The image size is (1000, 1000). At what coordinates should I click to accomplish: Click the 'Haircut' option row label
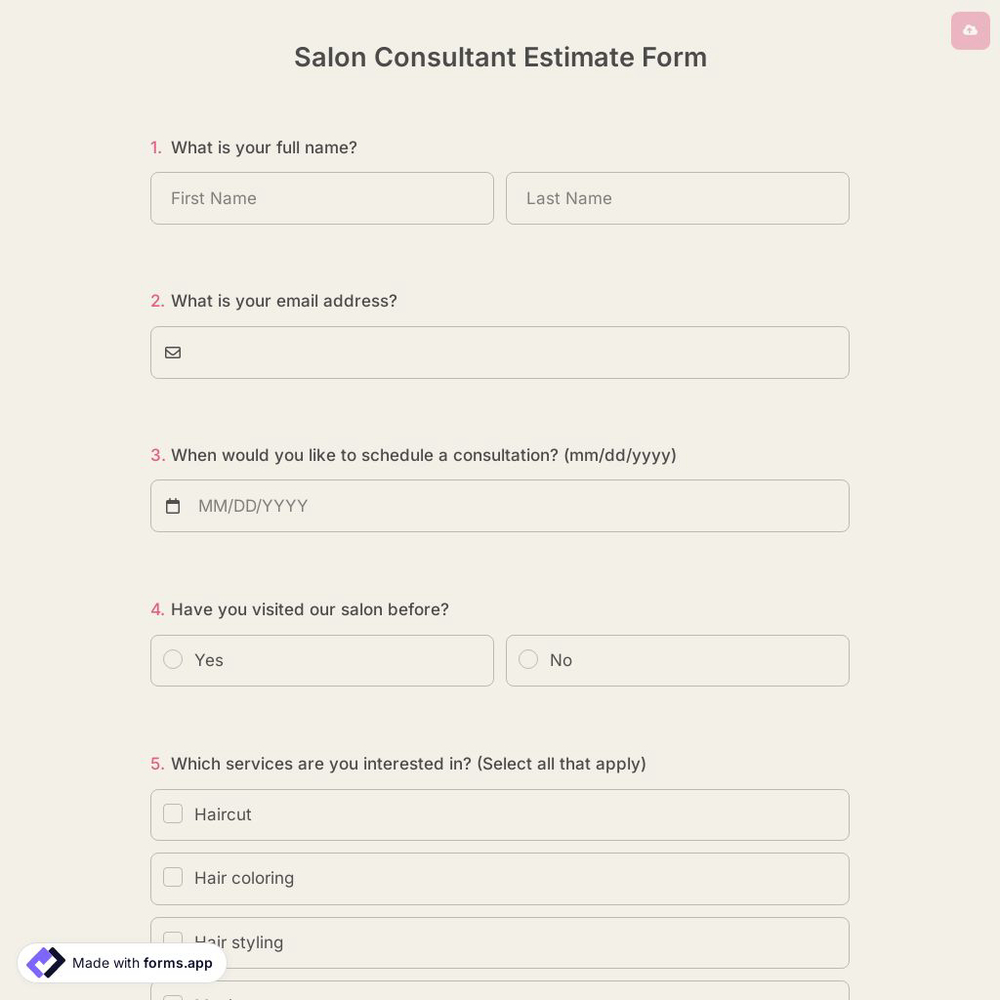pyautogui.click(x=222, y=814)
